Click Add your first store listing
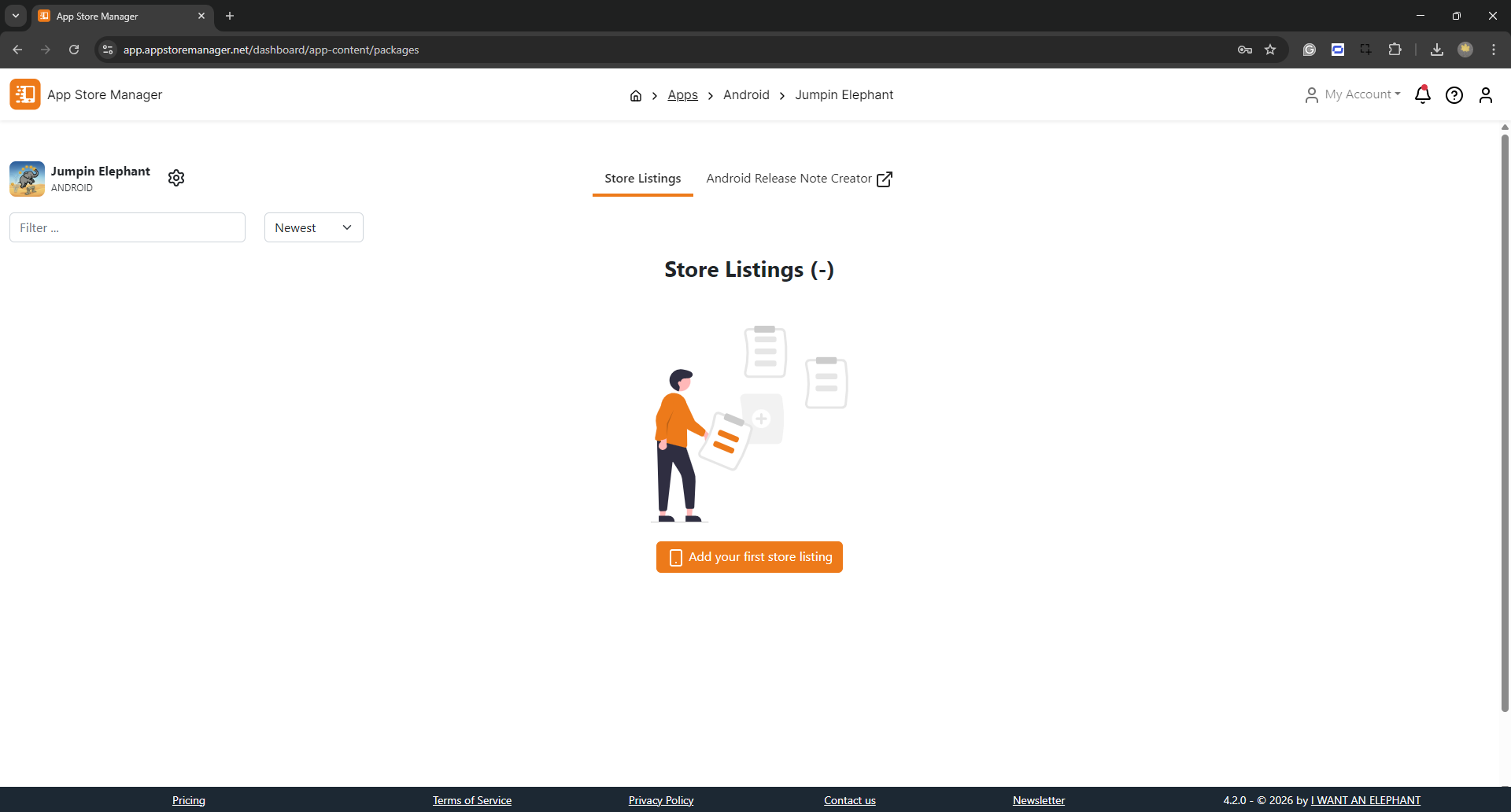 749,557
